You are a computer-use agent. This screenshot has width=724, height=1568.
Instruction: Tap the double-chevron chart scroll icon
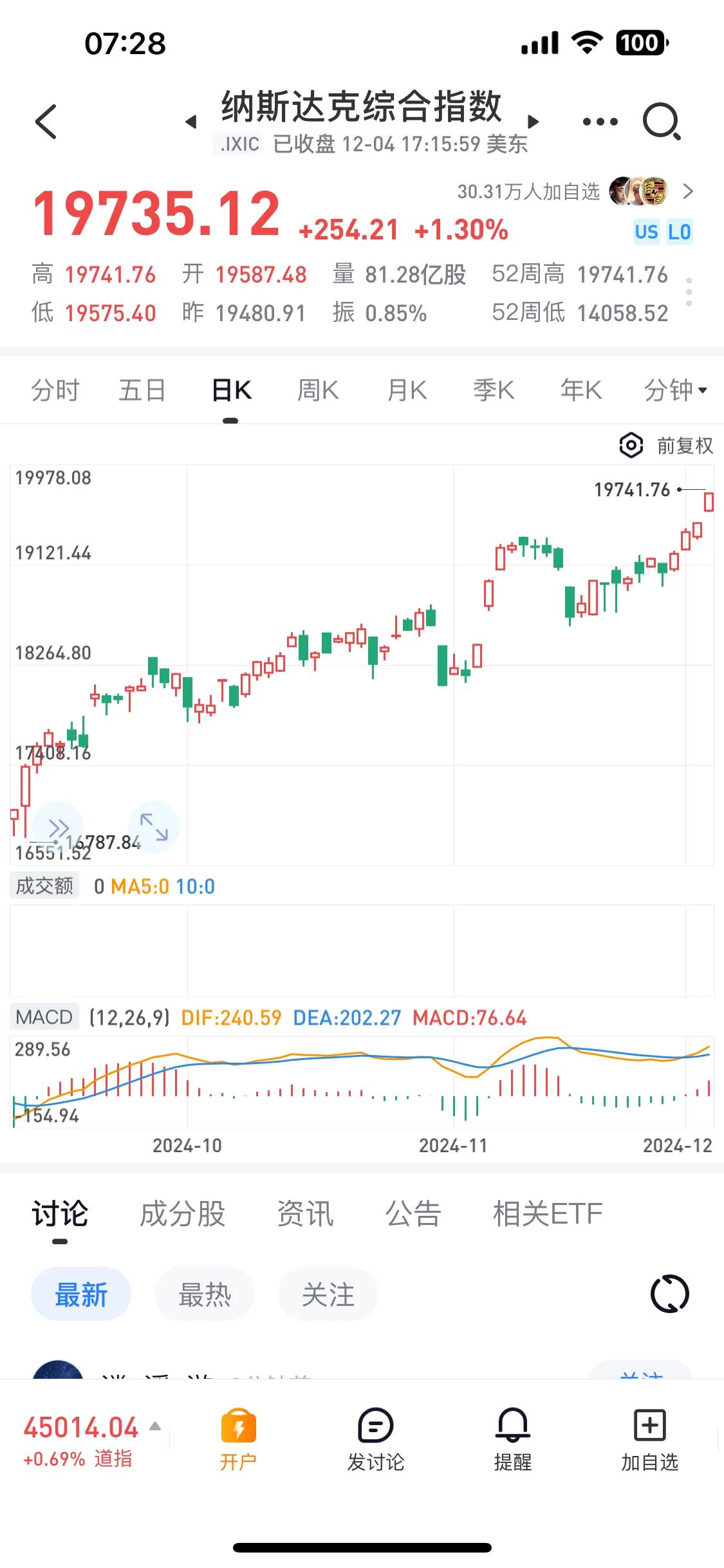click(58, 827)
